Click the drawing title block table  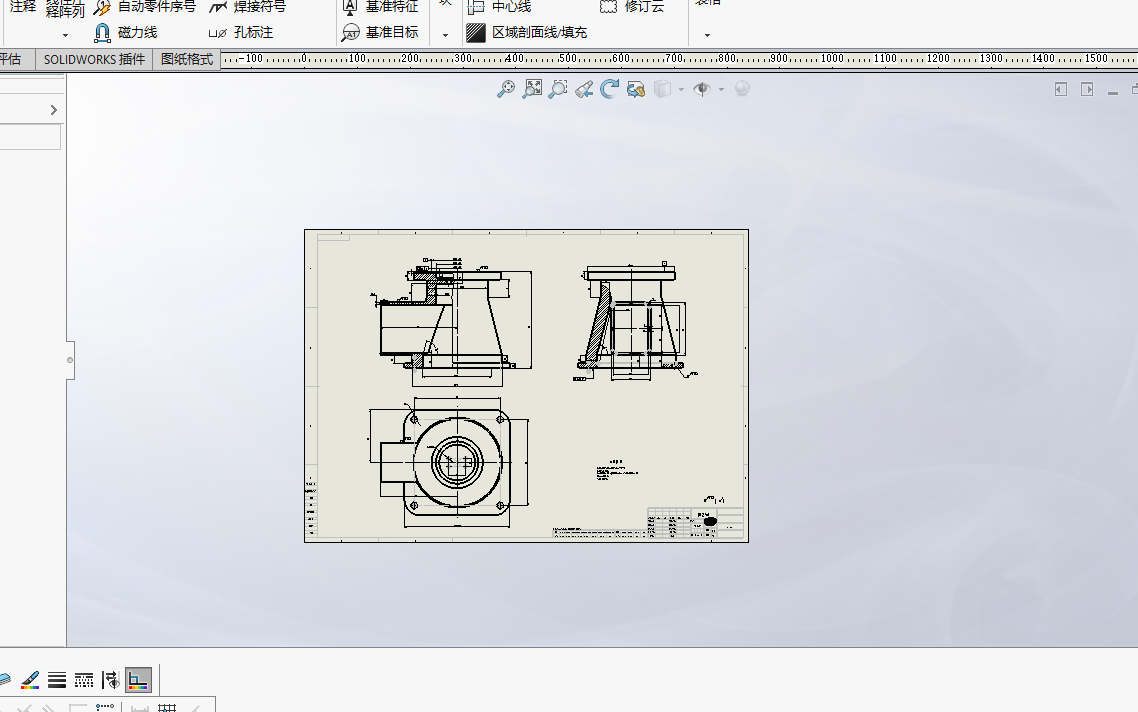coord(695,523)
